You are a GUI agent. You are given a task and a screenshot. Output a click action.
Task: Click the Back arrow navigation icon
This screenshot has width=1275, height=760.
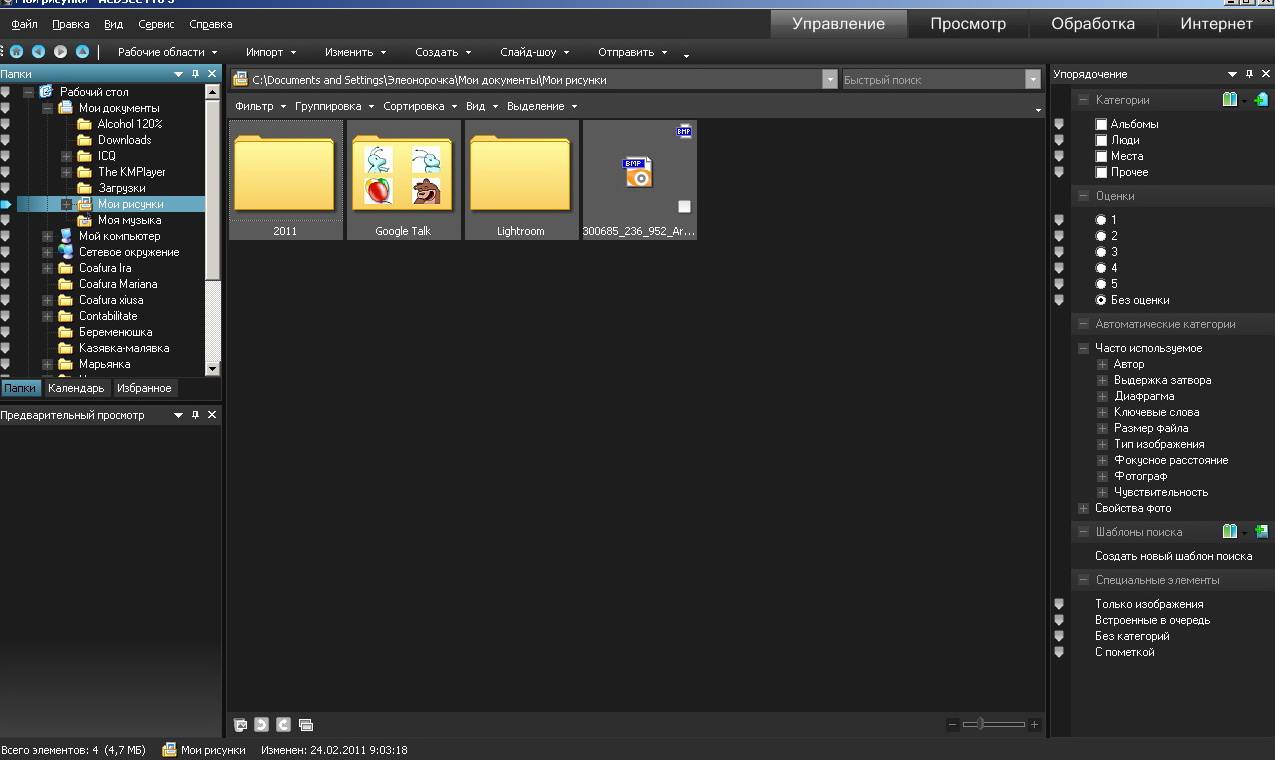38,52
